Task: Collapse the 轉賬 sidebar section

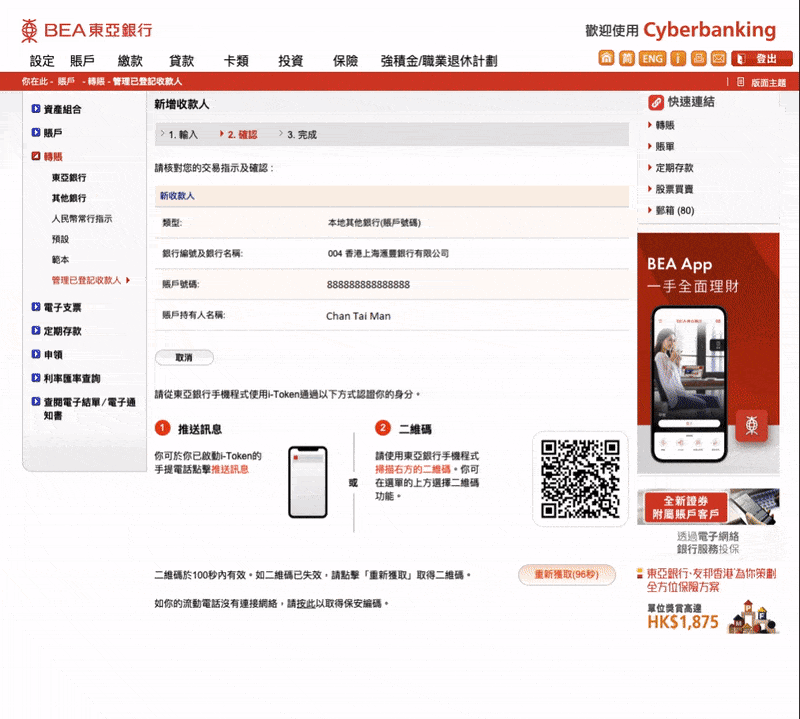Action: coord(36,156)
